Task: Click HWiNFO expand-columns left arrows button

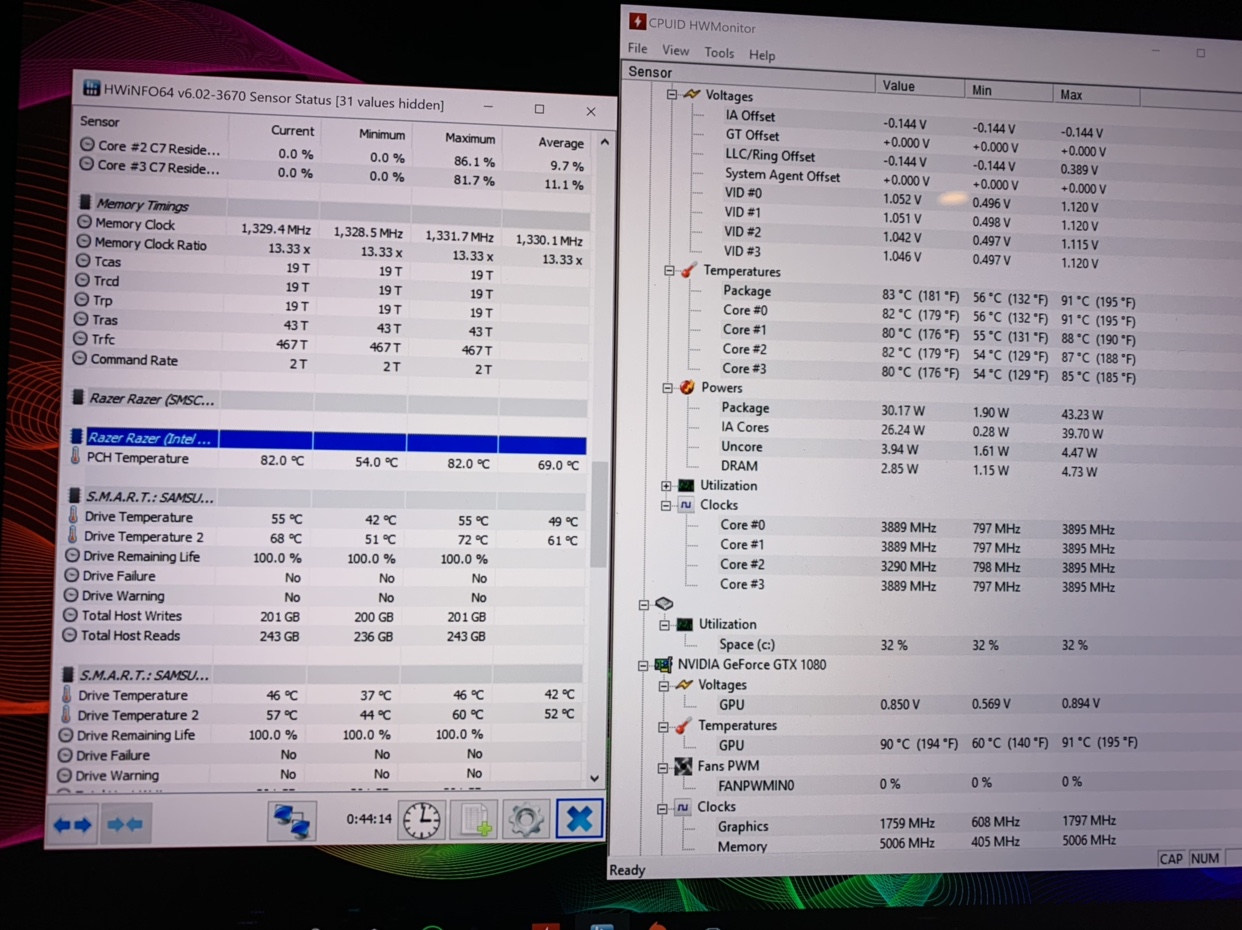Action: pos(73,824)
